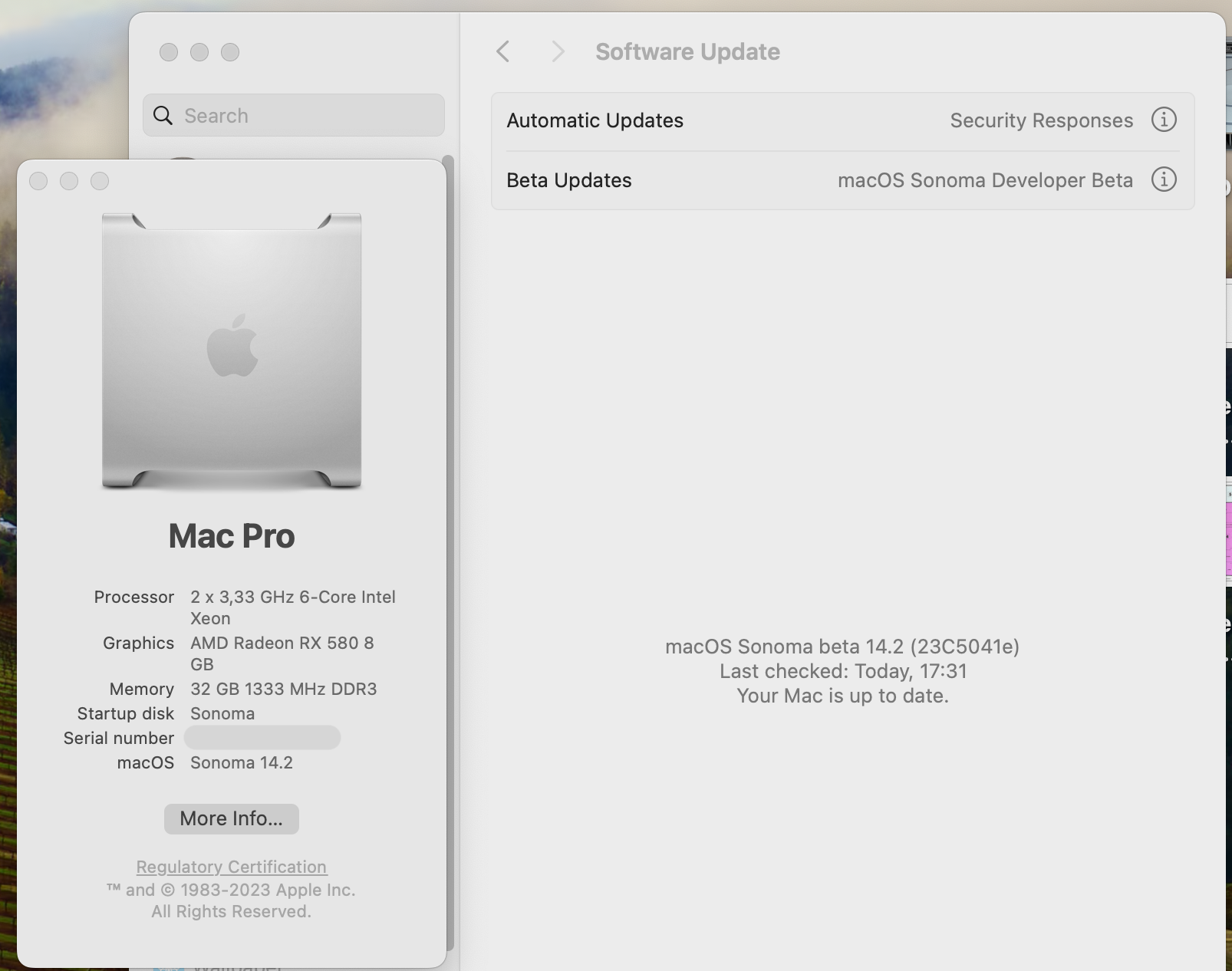The width and height of the screenshot is (1232, 971).
Task: Zoom the System Settings window
Action: coord(230,52)
